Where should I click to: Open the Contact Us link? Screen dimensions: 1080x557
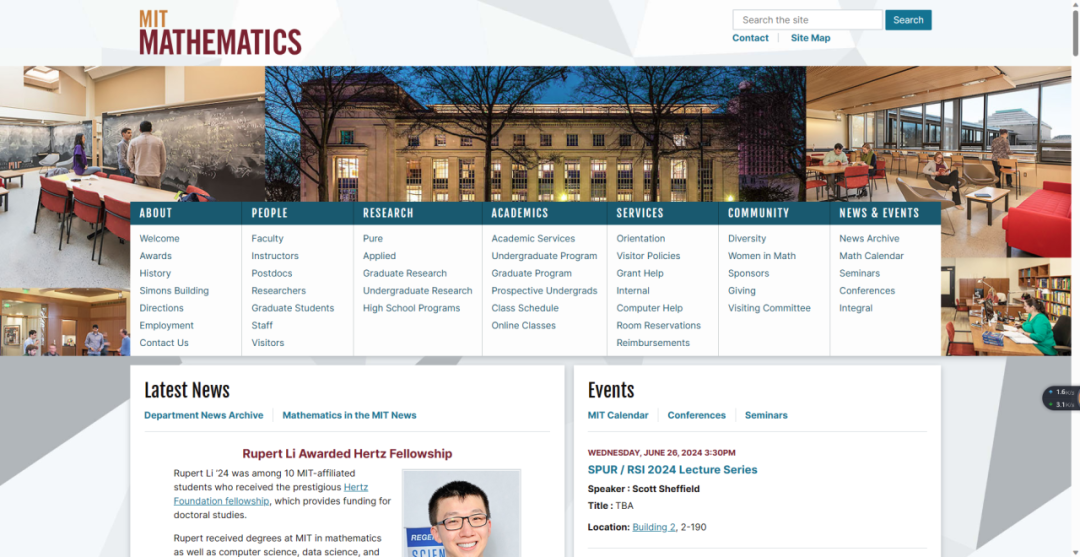tap(164, 343)
